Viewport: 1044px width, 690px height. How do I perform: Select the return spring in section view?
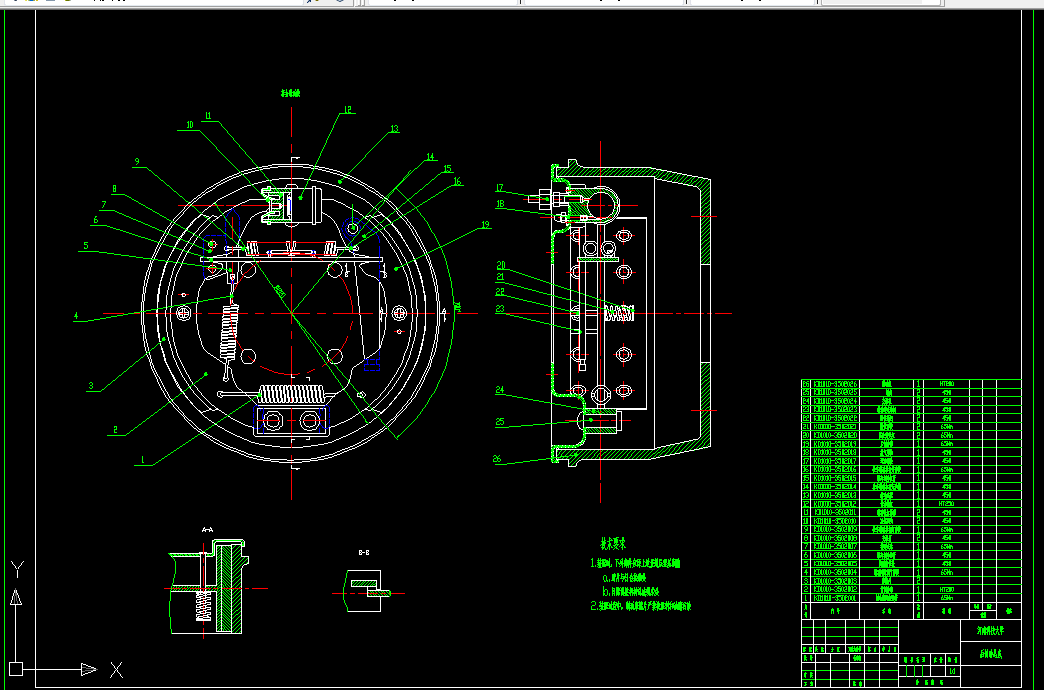click(619, 313)
